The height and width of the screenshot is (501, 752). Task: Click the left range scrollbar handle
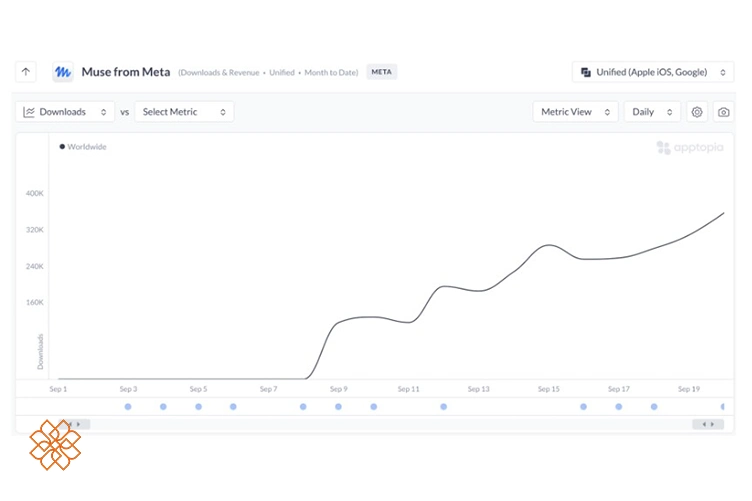point(74,424)
